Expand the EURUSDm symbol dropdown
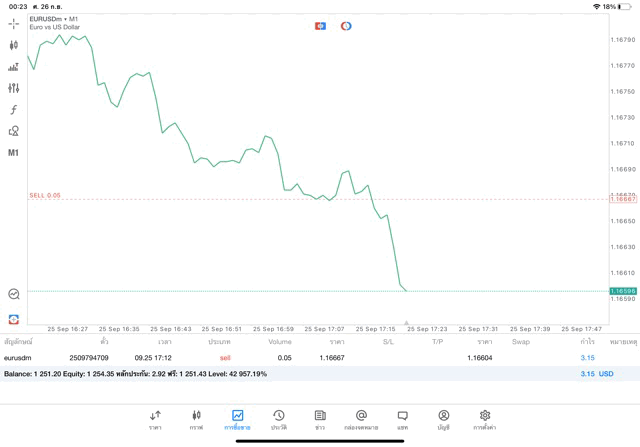The width and height of the screenshot is (640, 447). pos(54,18)
